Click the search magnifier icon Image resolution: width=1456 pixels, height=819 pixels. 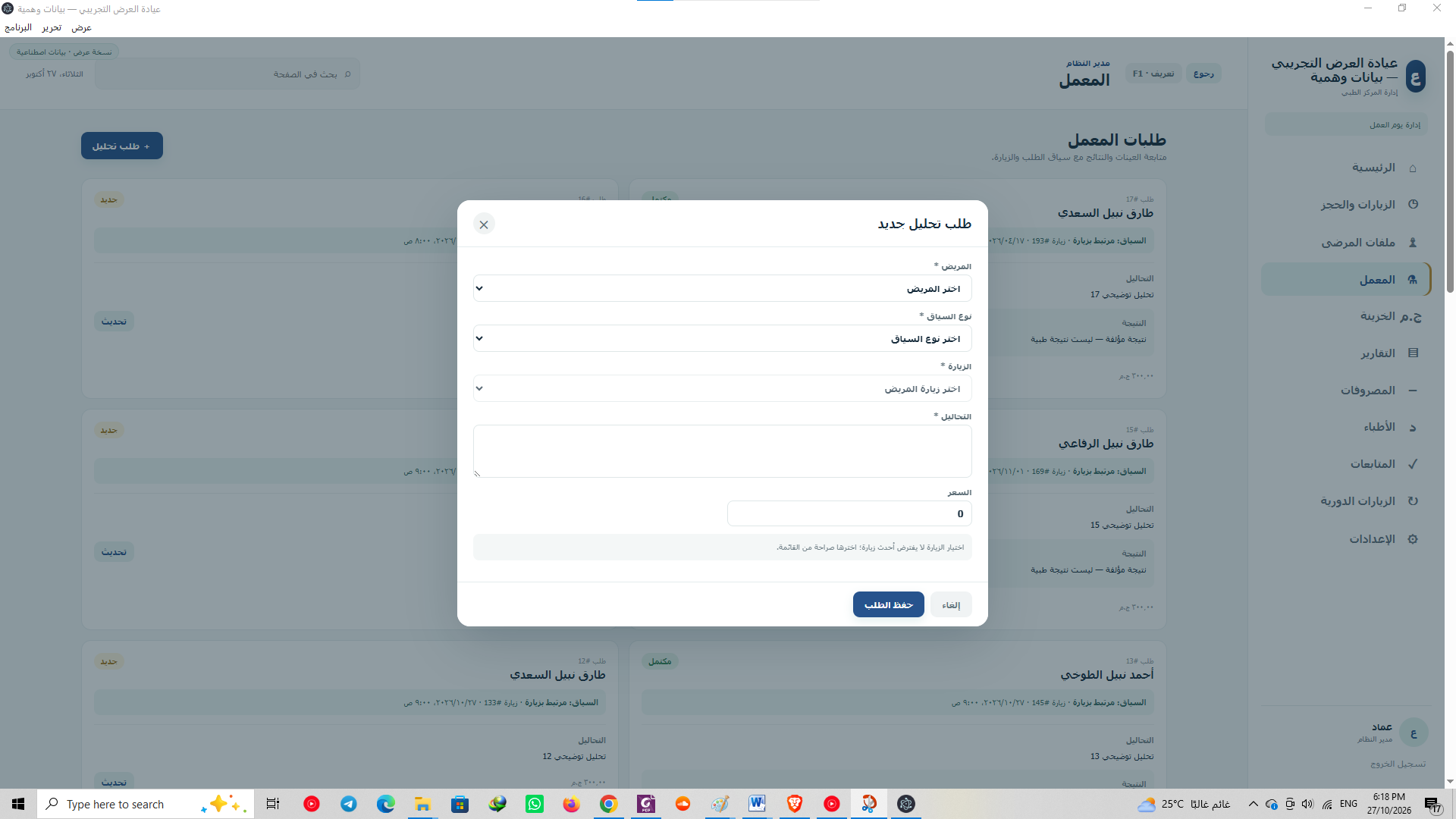click(347, 74)
